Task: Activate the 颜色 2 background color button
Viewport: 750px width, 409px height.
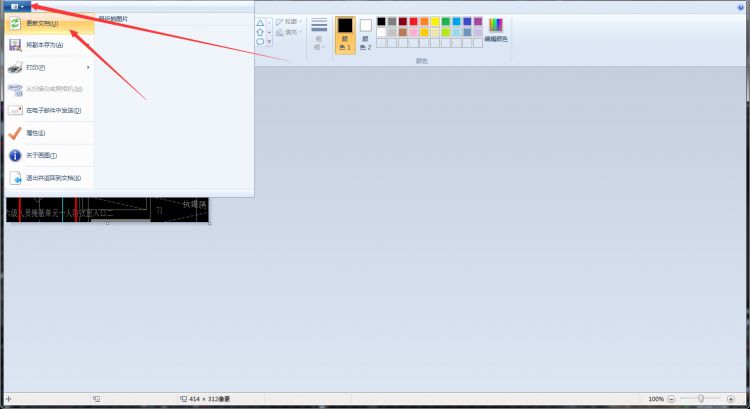Action: pyautogui.click(x=365, y=34)
